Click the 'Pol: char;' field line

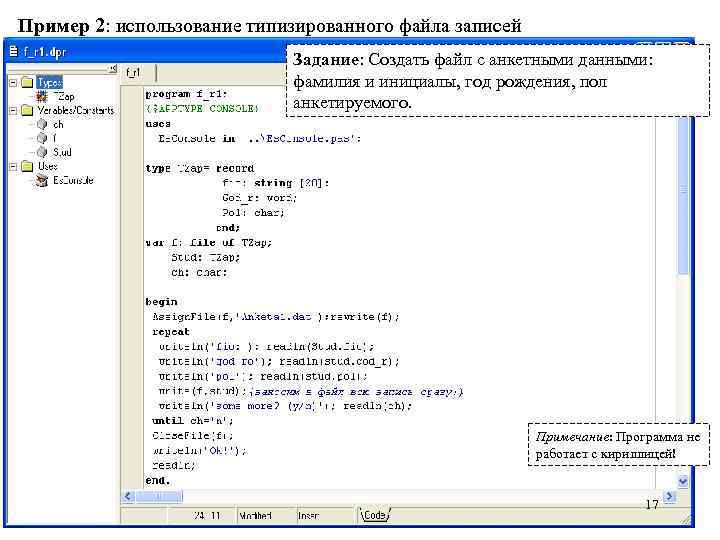tap(253, 213)
